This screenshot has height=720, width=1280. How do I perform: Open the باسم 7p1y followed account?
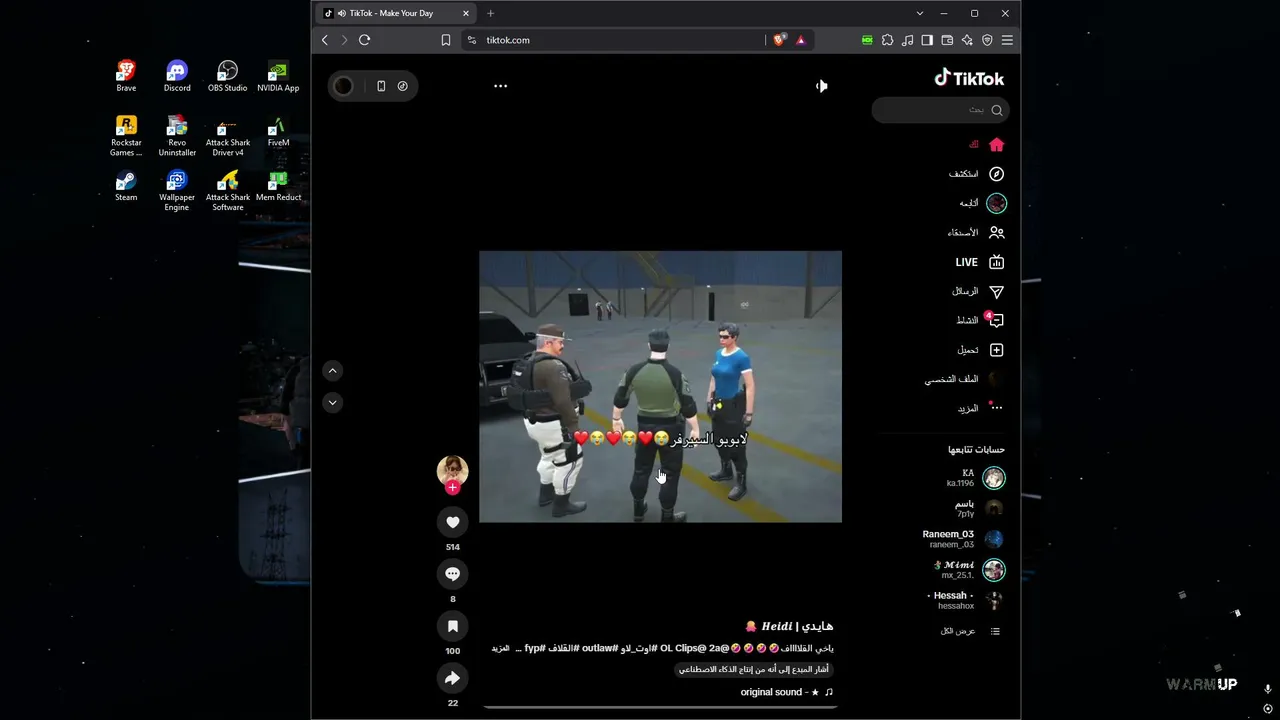(x=978, y=508)
